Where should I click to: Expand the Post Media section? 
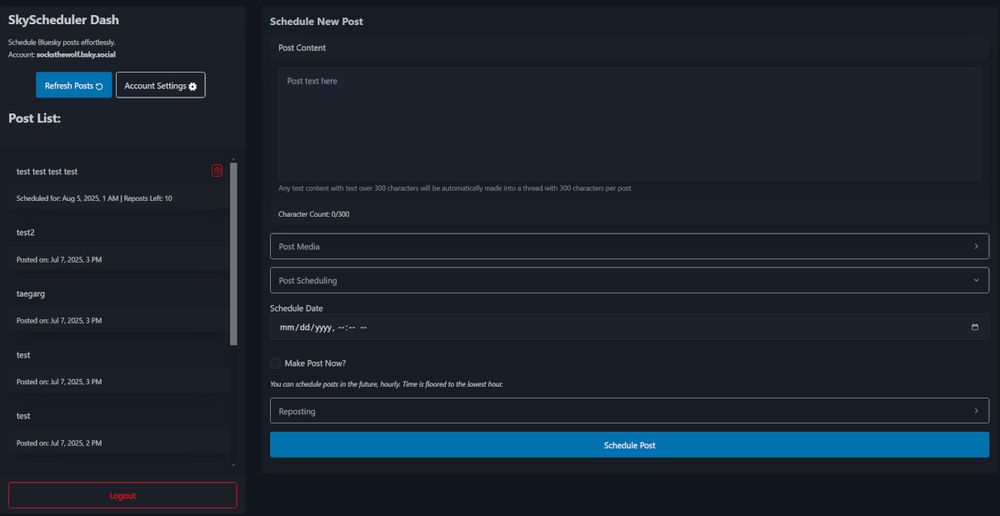[x=629, y=246]
